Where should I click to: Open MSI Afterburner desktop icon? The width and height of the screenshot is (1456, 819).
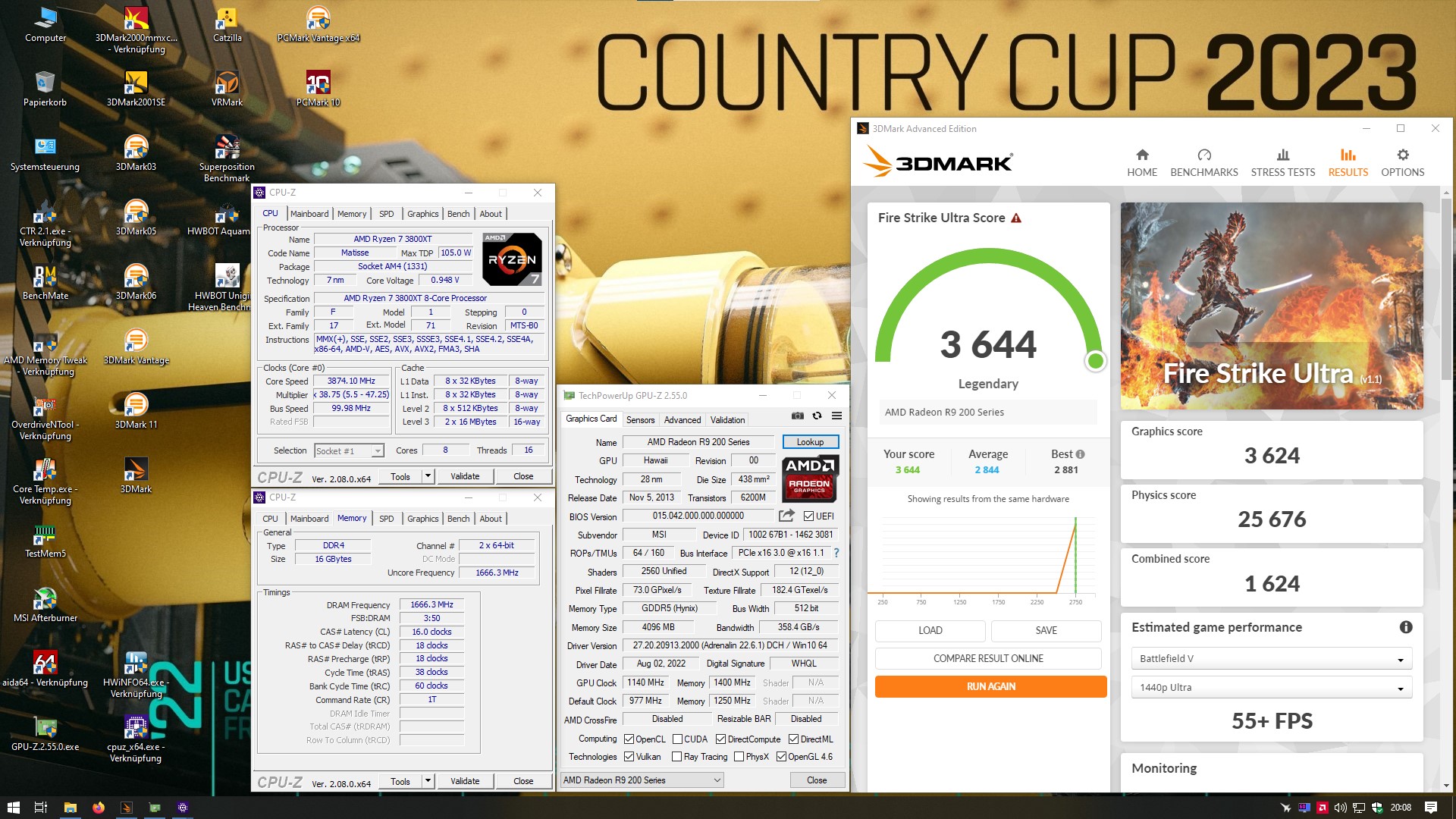point(45,604)
